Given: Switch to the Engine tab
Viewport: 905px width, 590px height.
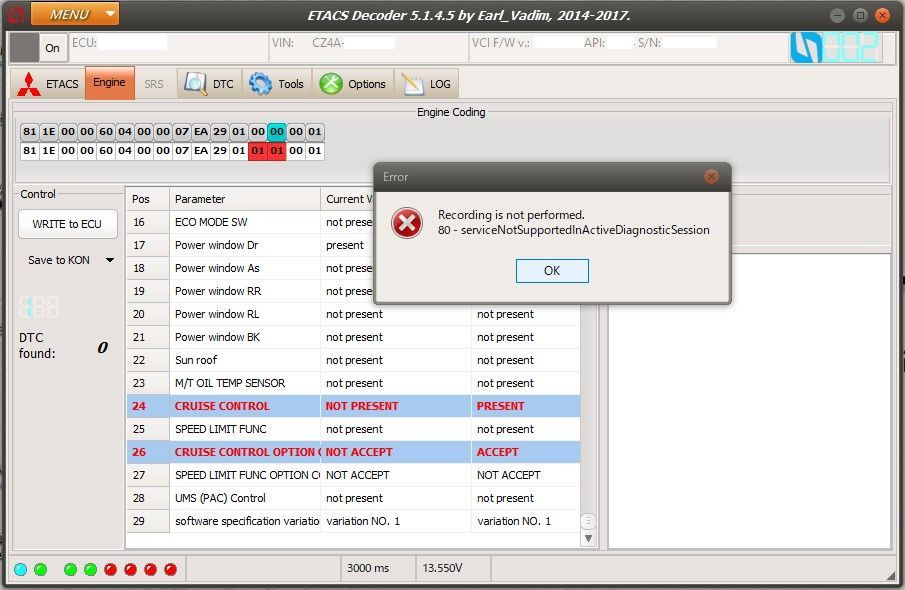Looking at the screenshot, I should tap(109, 83).
